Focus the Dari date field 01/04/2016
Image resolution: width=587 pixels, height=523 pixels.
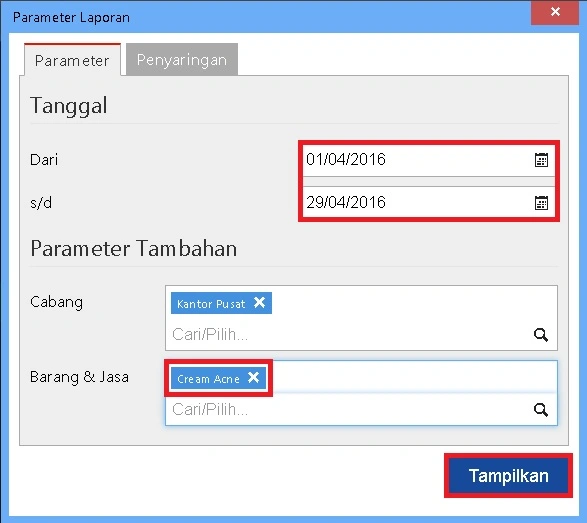point(428,160)
